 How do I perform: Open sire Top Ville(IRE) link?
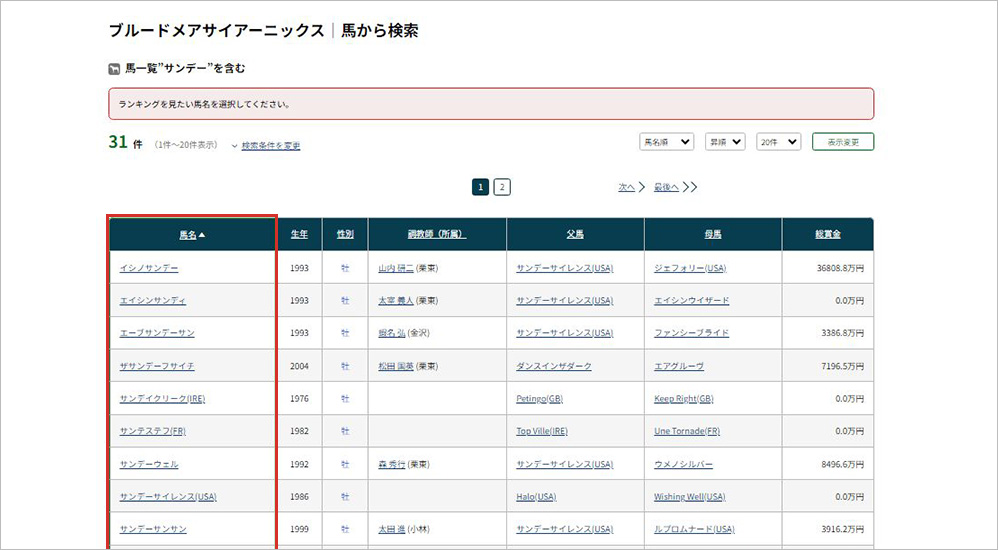pyautogui.click(x=542, y=431)
